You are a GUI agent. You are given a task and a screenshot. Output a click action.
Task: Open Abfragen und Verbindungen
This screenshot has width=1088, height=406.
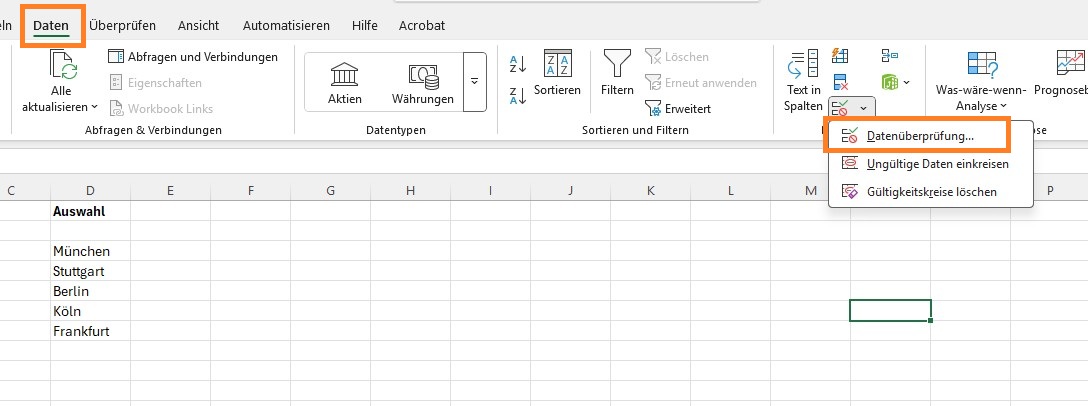point(193,57)
